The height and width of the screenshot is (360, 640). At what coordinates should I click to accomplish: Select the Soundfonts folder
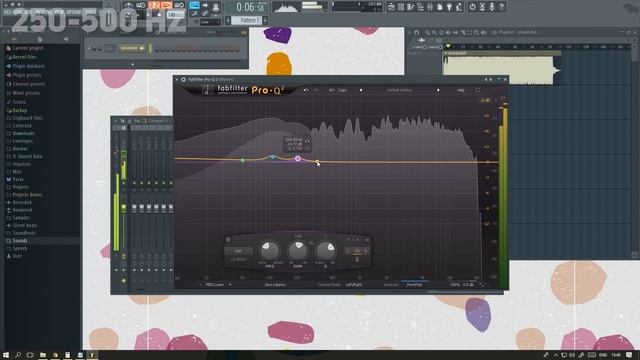click(21, 233)
